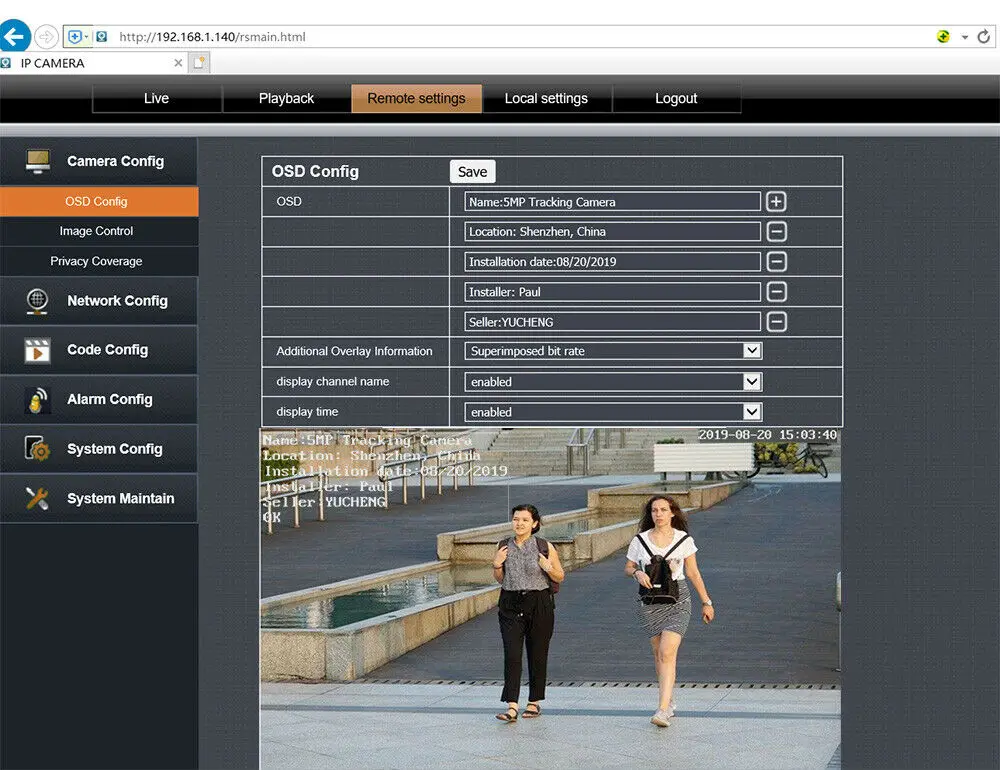The height and width of the screenshot is (770, 1000).
Task: Select Privacy Coverage in the sidebar
Action: (96, 261)
